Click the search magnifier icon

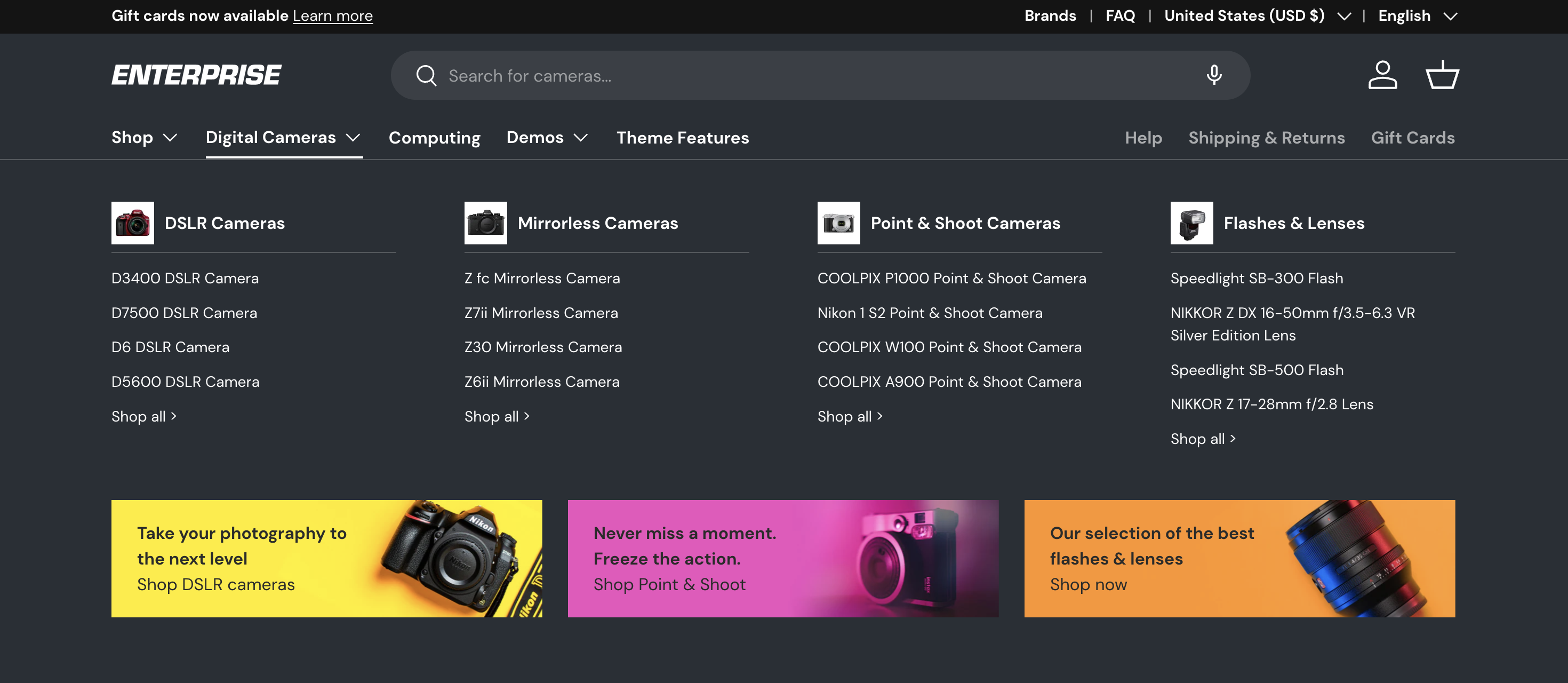pyautogui.click(x=426, y=75)
